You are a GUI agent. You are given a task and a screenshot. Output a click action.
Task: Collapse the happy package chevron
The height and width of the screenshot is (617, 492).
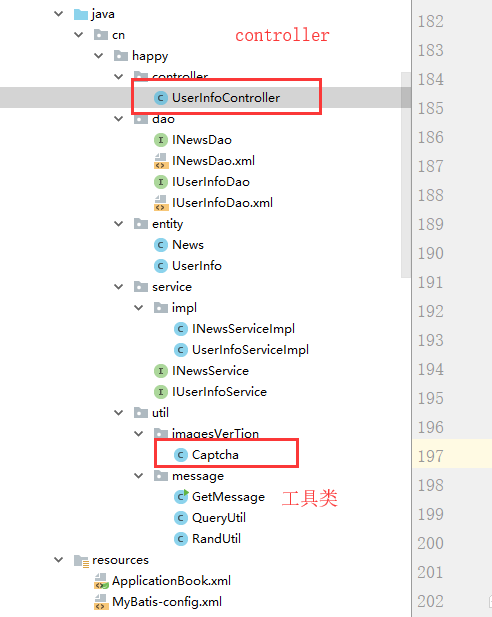point(99,55)
